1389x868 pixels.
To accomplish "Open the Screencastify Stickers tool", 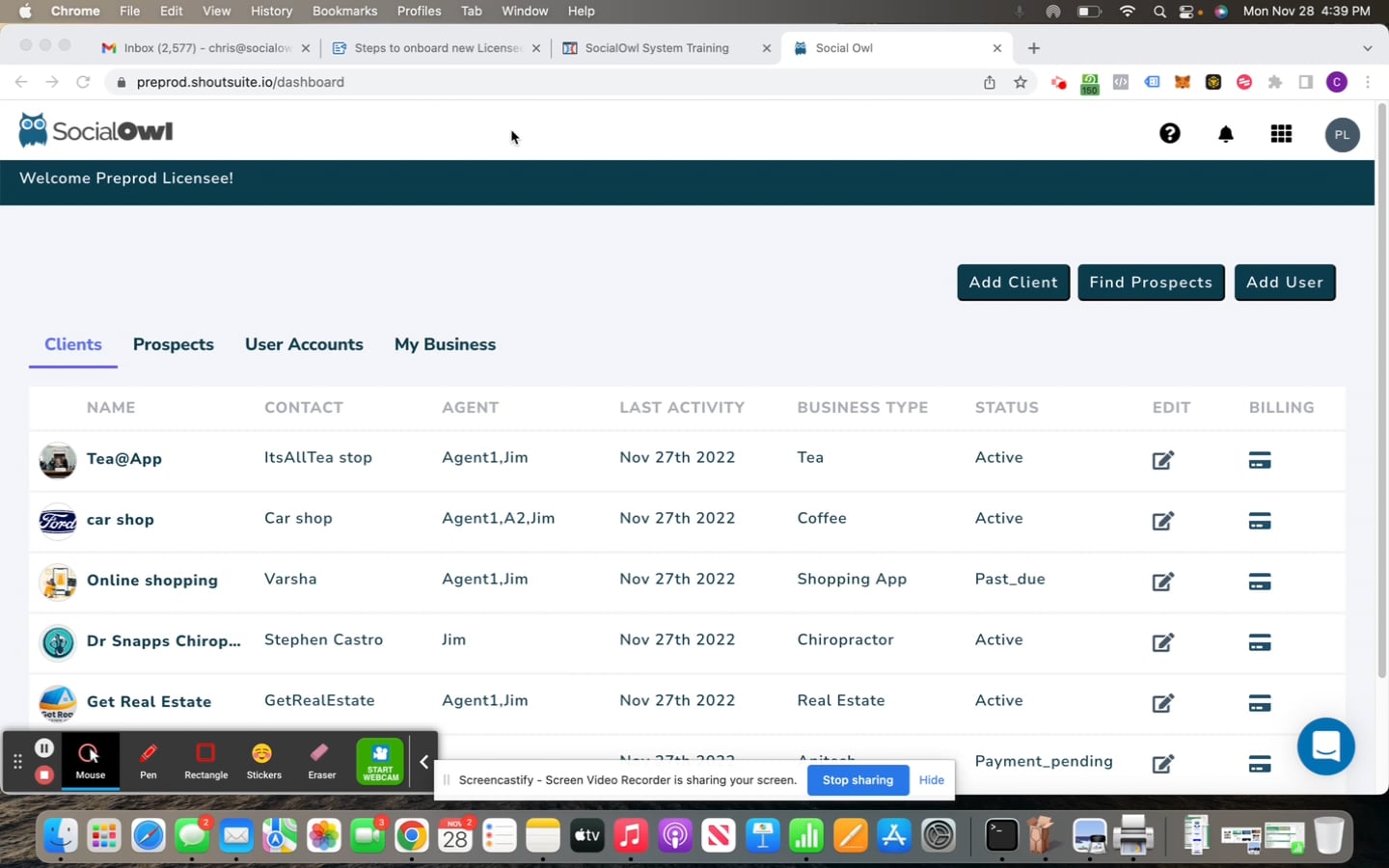I will coord(263,761).
